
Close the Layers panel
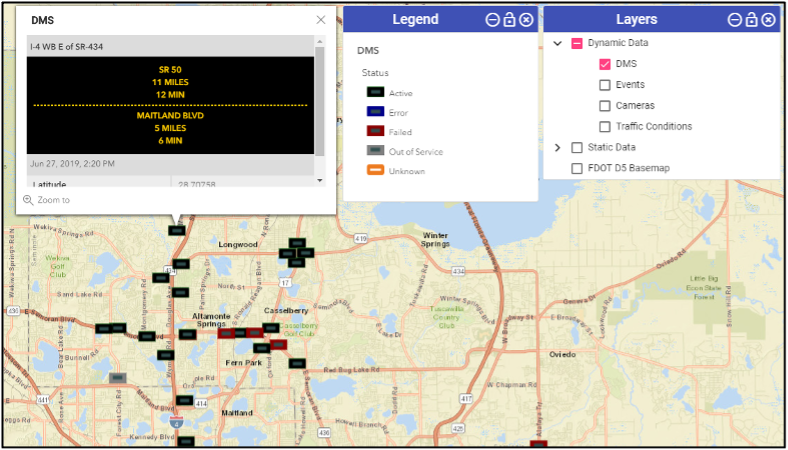click(x=768, y=20)
